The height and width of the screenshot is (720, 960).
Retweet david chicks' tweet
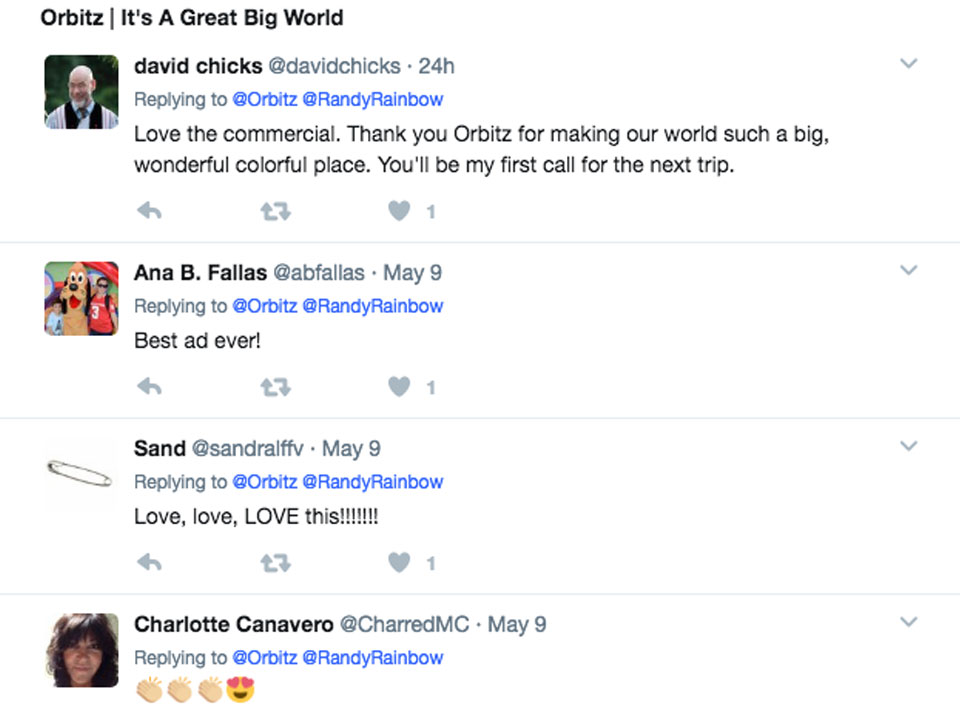274,211
